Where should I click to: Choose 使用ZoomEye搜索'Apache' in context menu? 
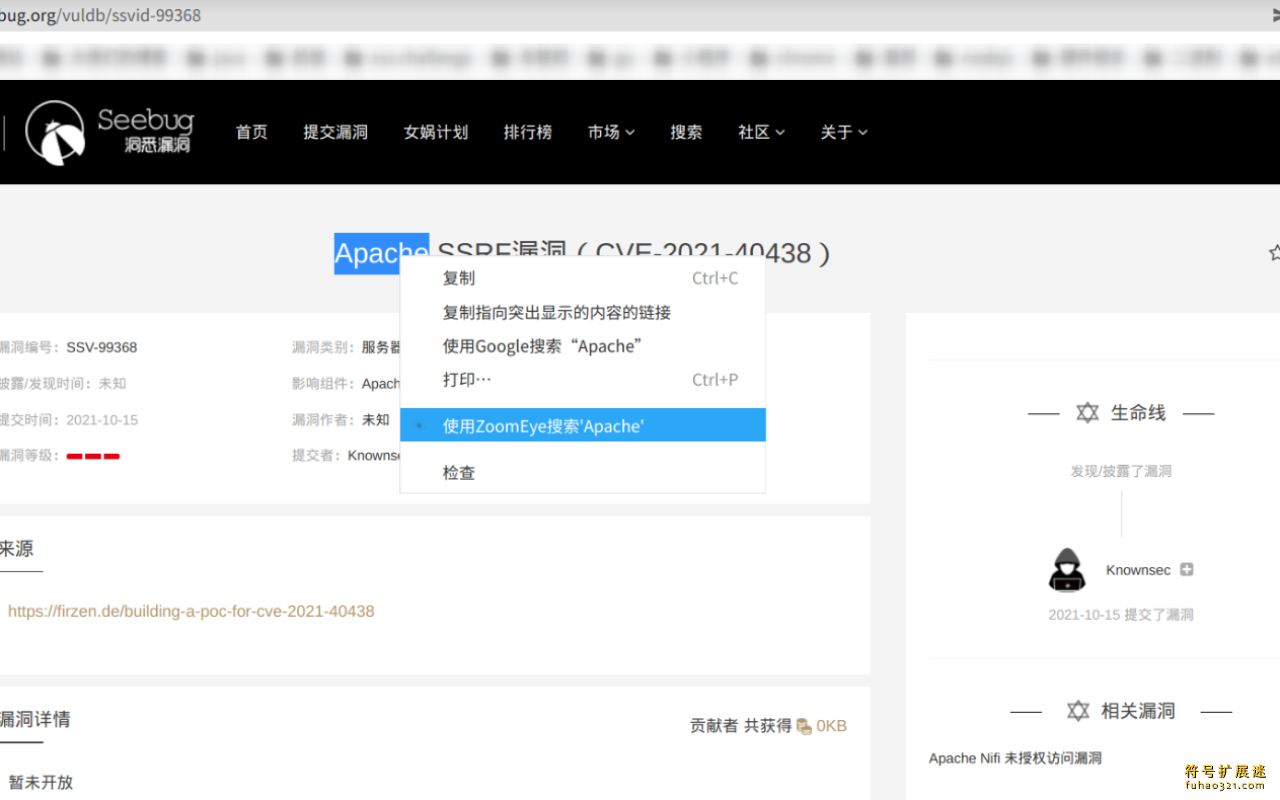coord(543,426)
